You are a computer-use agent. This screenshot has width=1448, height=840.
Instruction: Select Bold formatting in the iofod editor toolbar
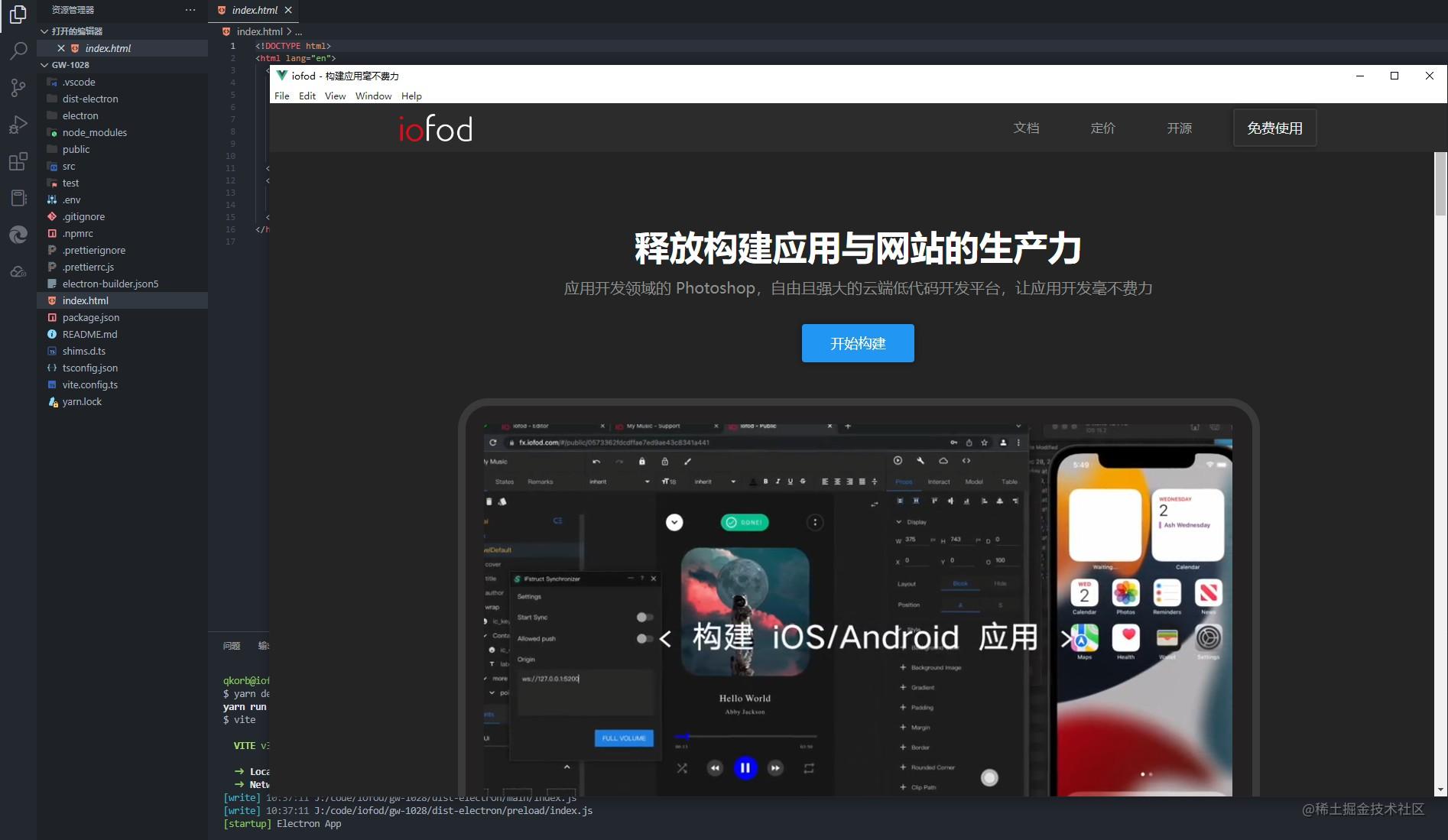(765, 481)
